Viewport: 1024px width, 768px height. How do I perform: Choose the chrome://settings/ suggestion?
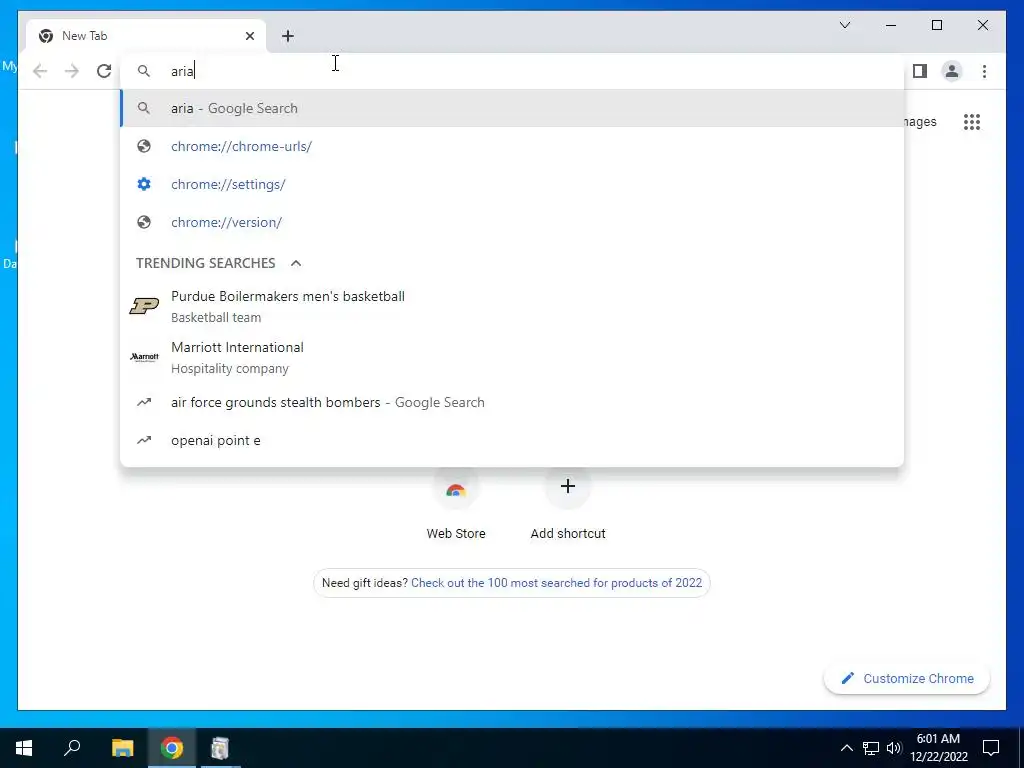[x=512, y=184]
